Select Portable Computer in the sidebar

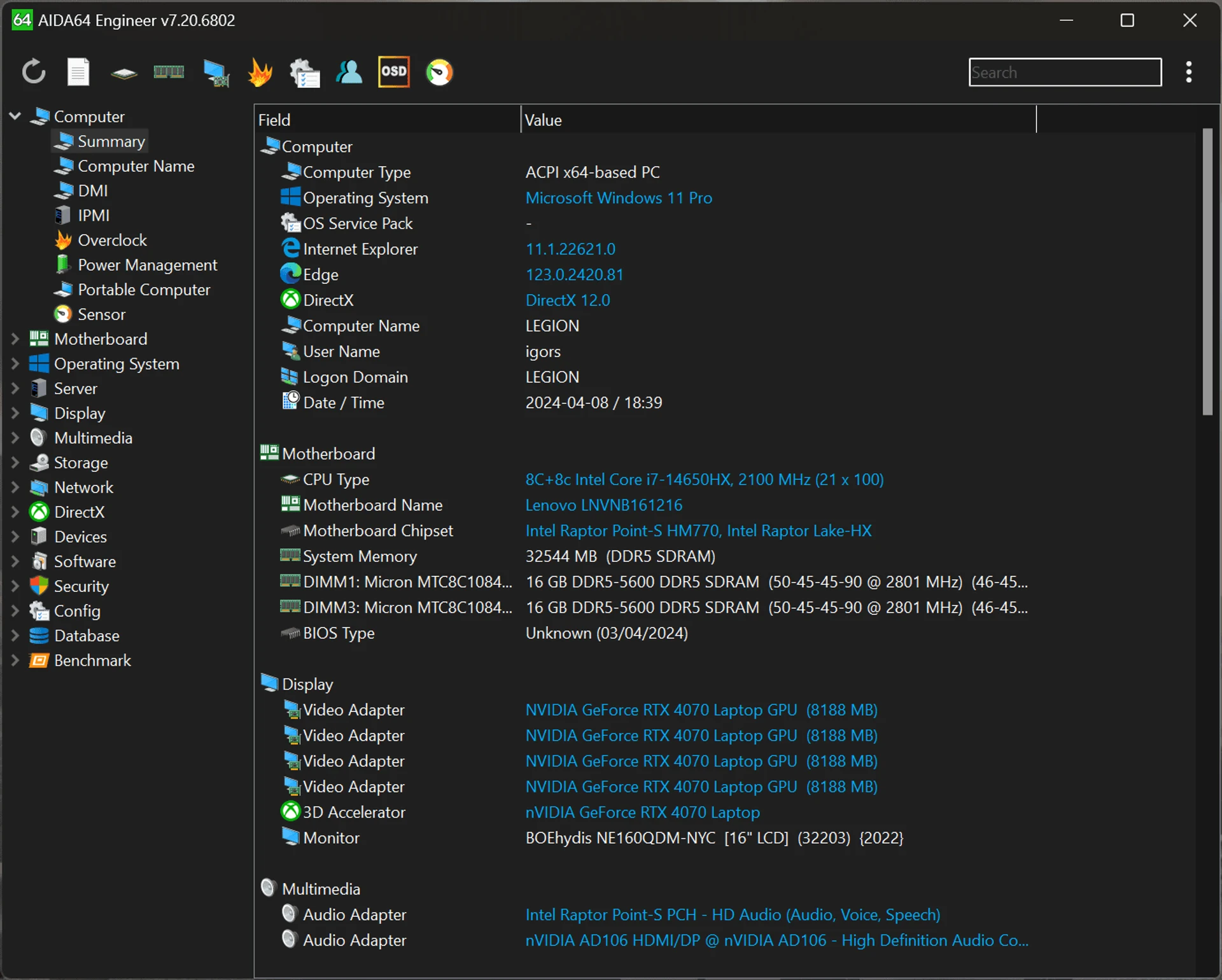tap(132, 290)
